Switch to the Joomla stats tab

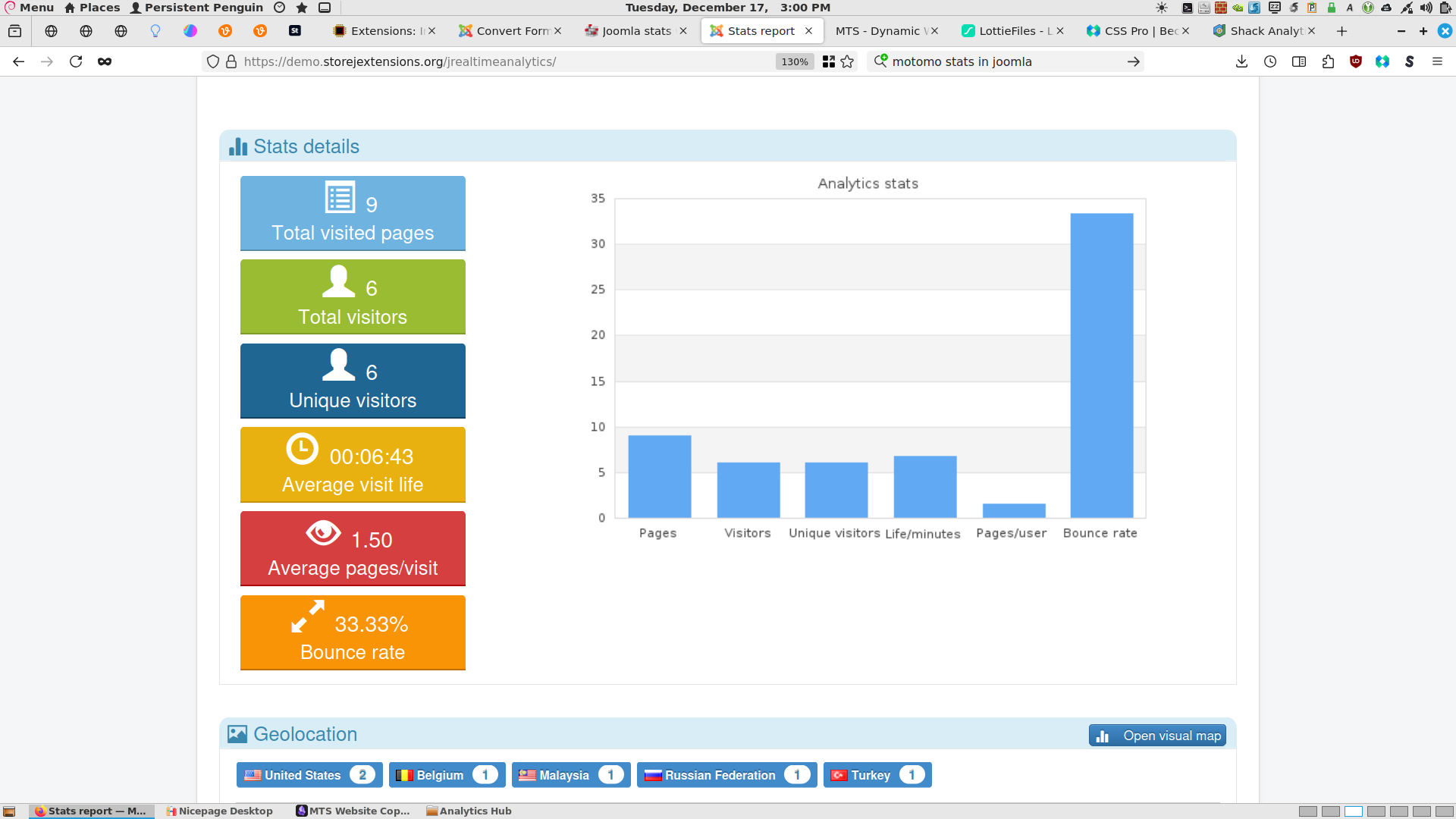[635, 31]
